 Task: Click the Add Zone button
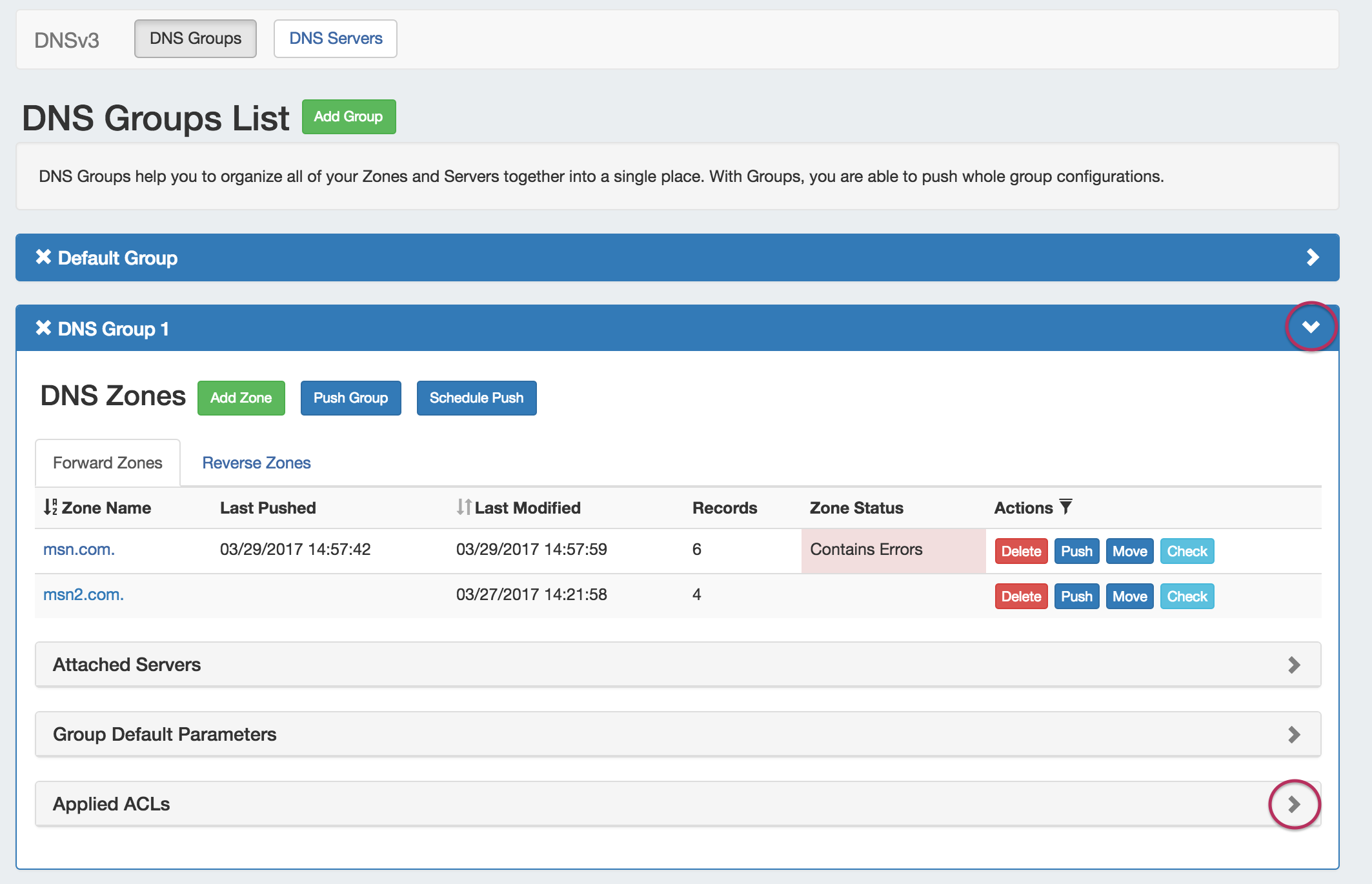pyautogui.click(x=241, y=398)
